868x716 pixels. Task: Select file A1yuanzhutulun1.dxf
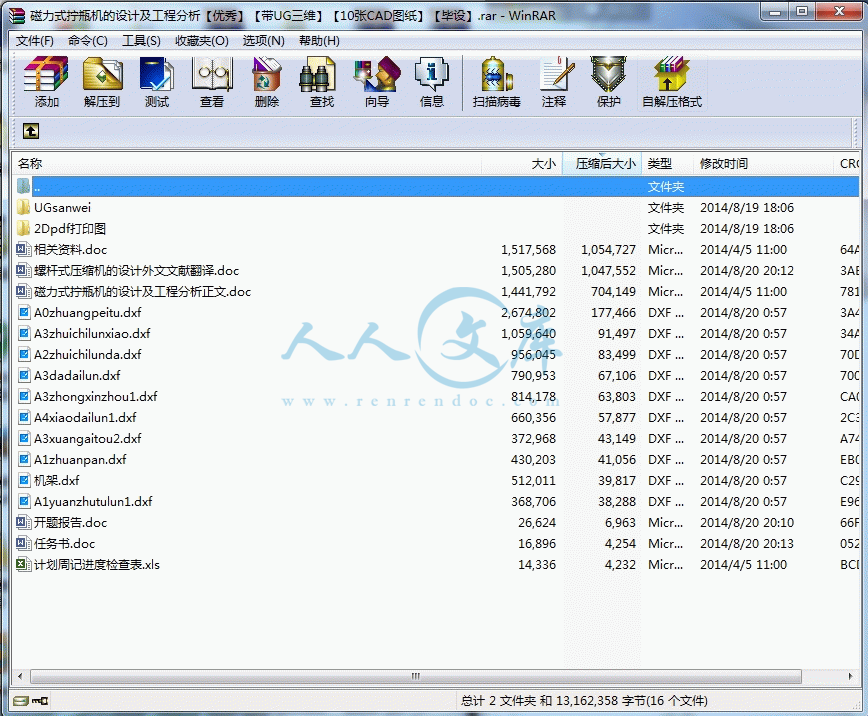click(93, 502)
